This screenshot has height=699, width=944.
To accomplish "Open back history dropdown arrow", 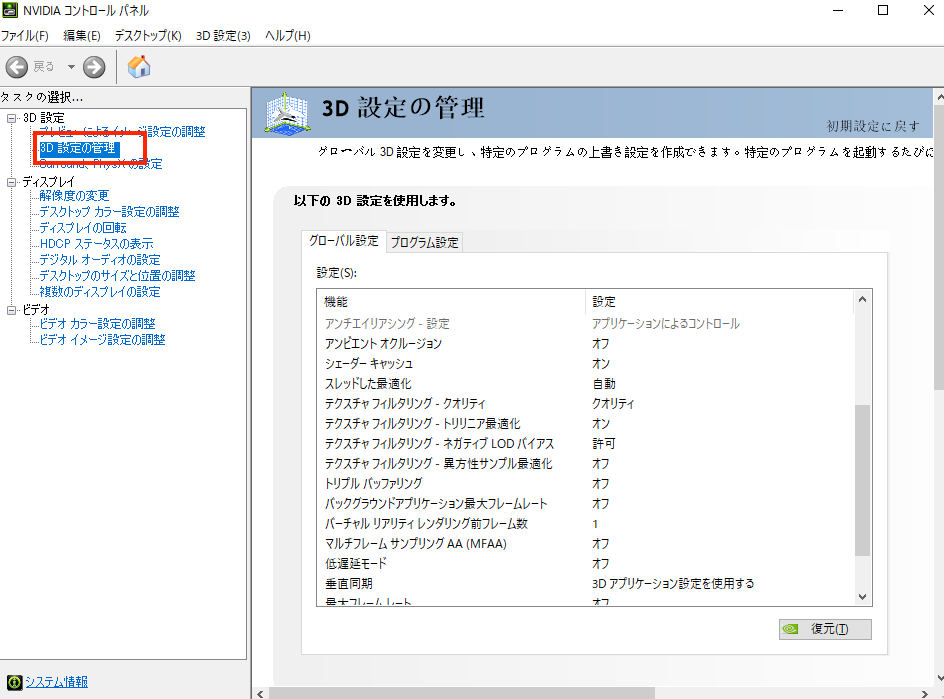I will click(x=71, y=67).
